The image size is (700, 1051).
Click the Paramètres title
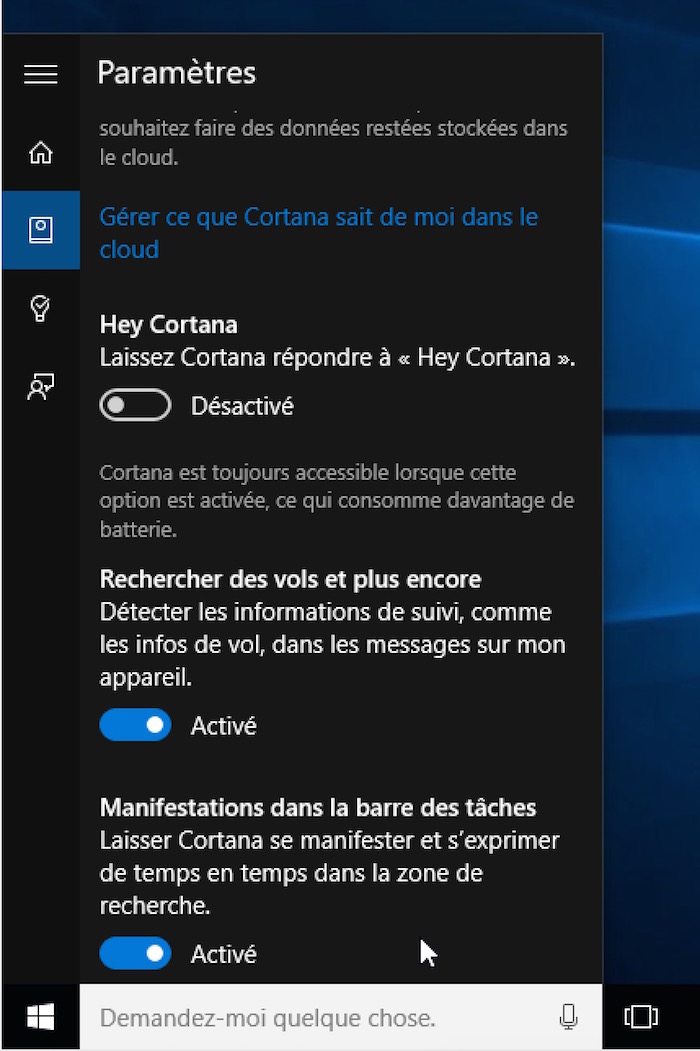[177, 73]
